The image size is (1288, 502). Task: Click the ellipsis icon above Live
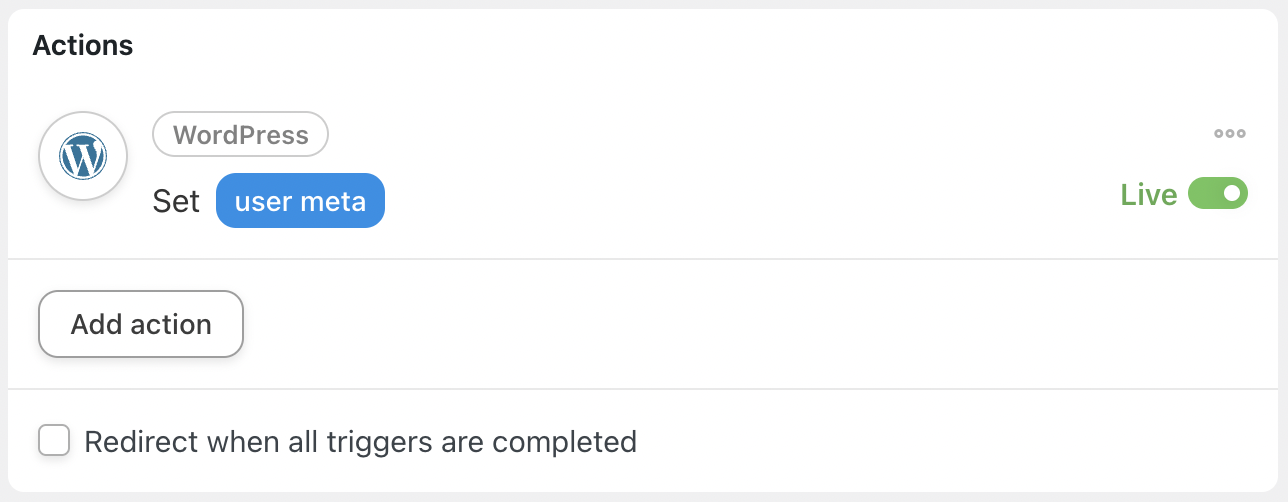pyautogui.click(x=1229, y=134)
